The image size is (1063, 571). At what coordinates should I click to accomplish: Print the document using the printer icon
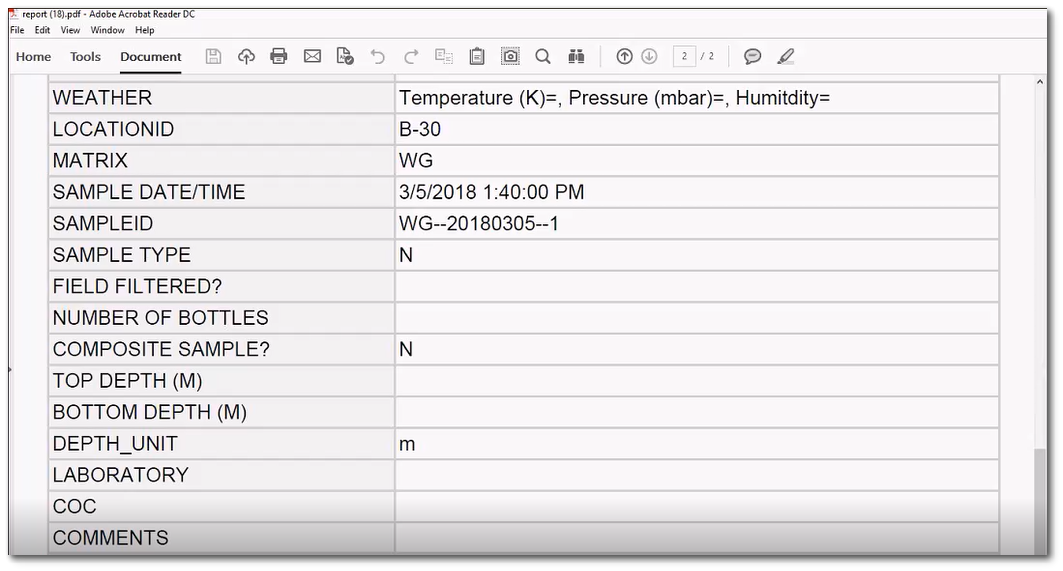click(279, 57)
